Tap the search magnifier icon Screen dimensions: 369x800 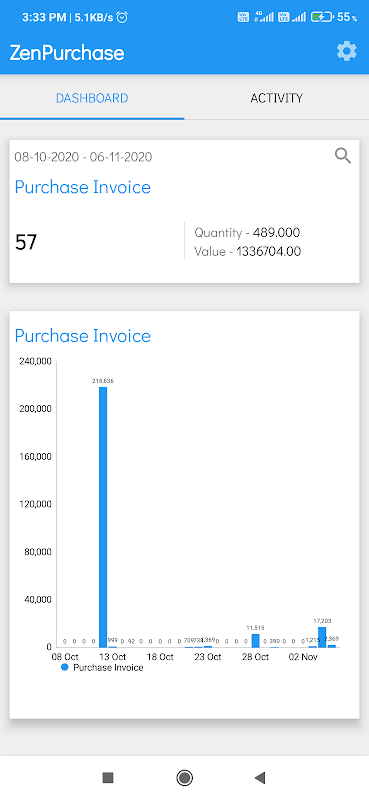[343, 156]
